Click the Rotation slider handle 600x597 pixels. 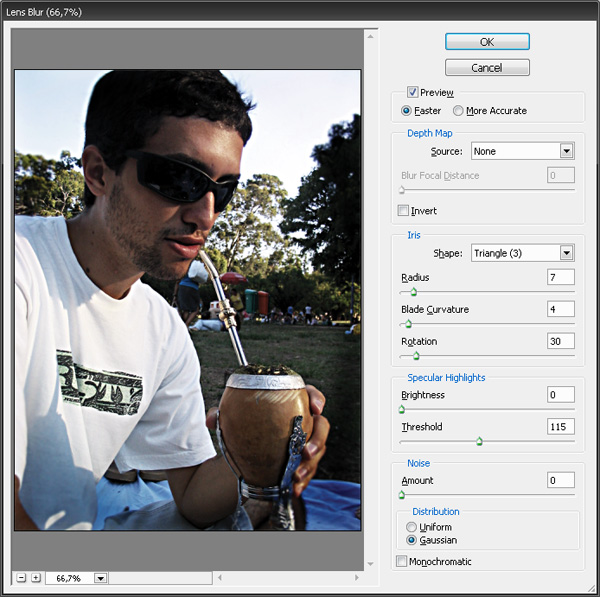coord(416,356)
